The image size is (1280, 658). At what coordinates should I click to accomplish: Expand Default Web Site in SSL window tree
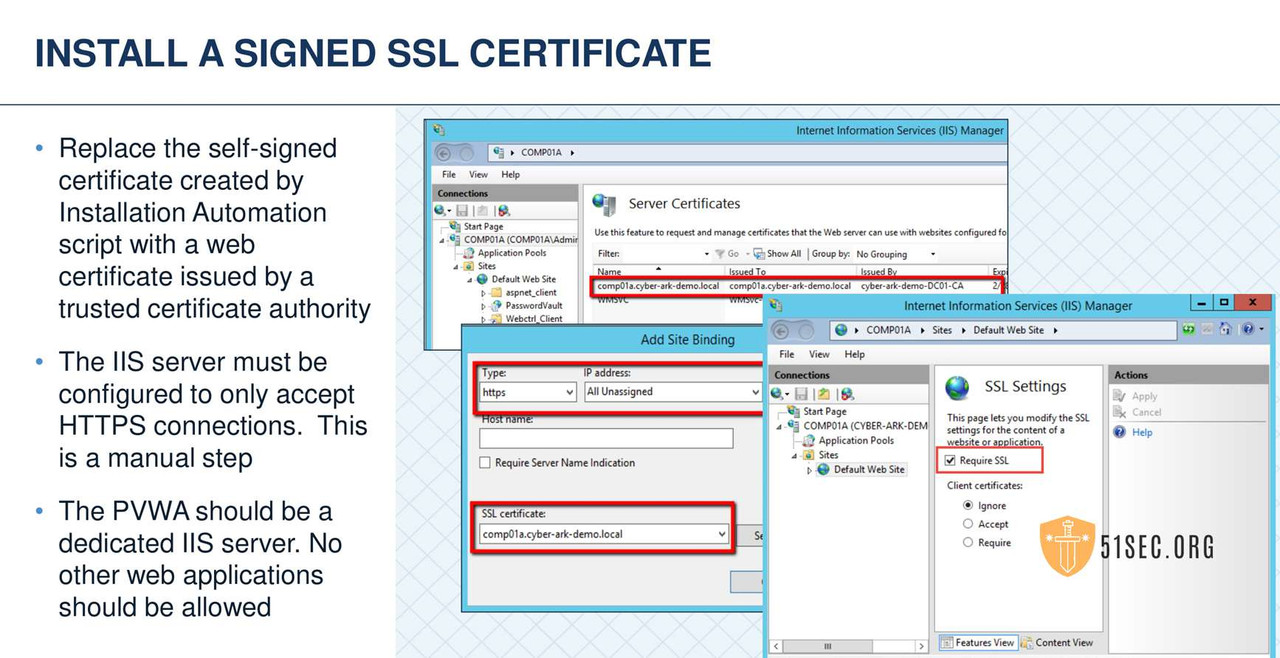tap(809, 469)
